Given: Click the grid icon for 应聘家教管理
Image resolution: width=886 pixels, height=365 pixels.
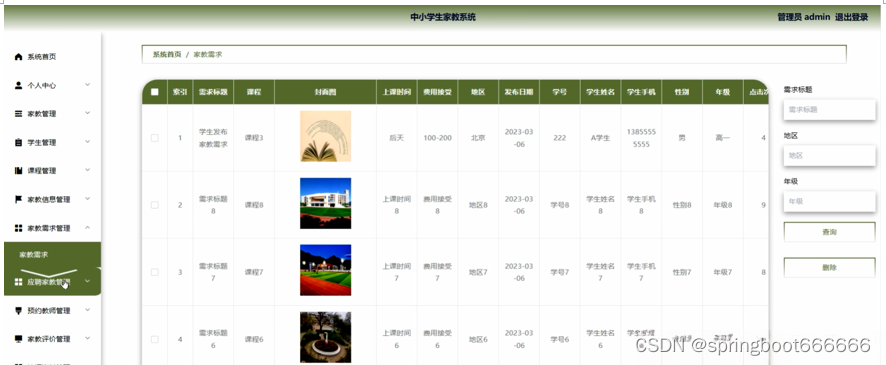Looking at the screenshot, I should [18, 281].
